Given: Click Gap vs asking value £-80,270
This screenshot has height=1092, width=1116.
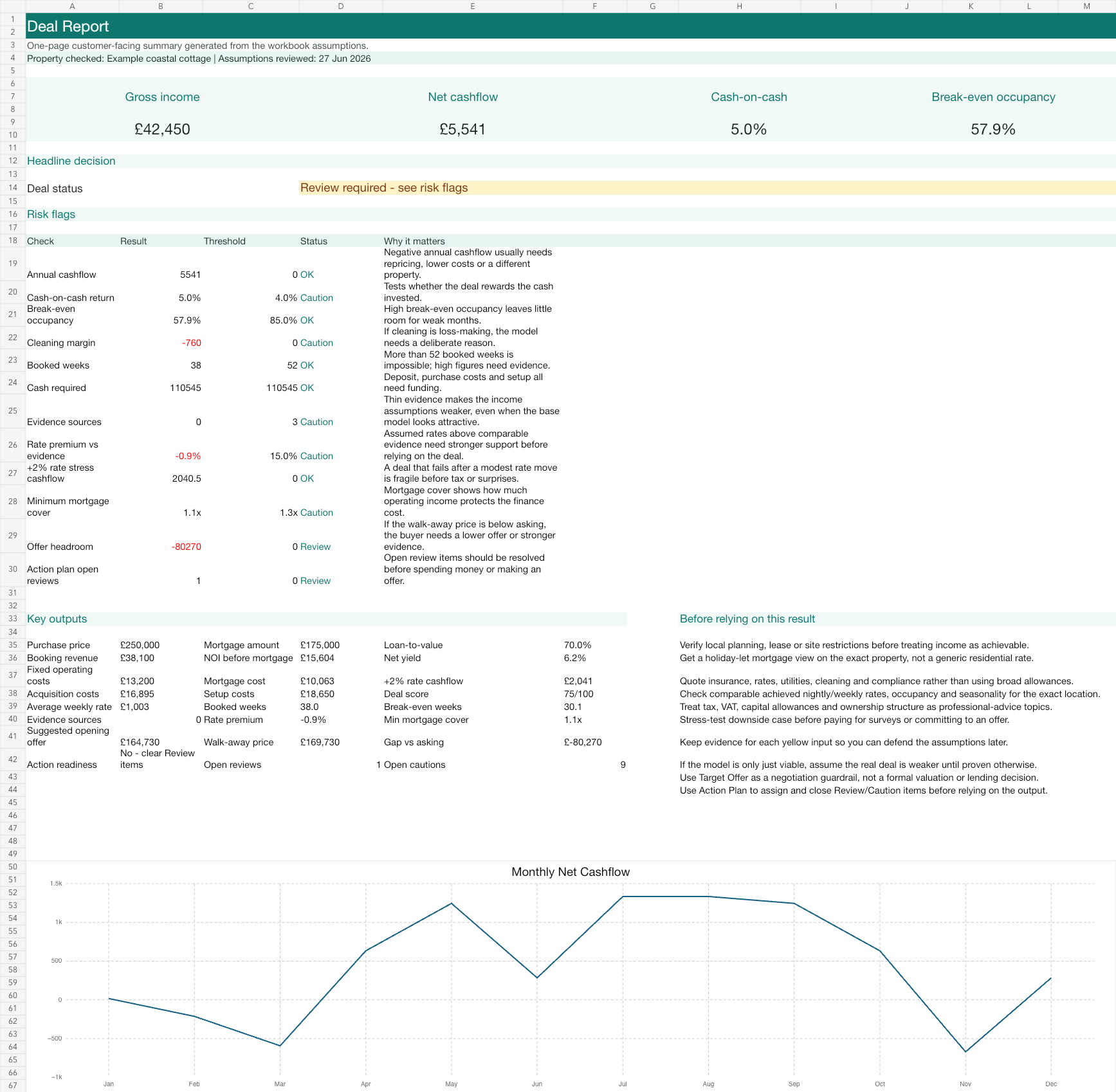Looking at the screenshot, I should click(x=583, y=742).
